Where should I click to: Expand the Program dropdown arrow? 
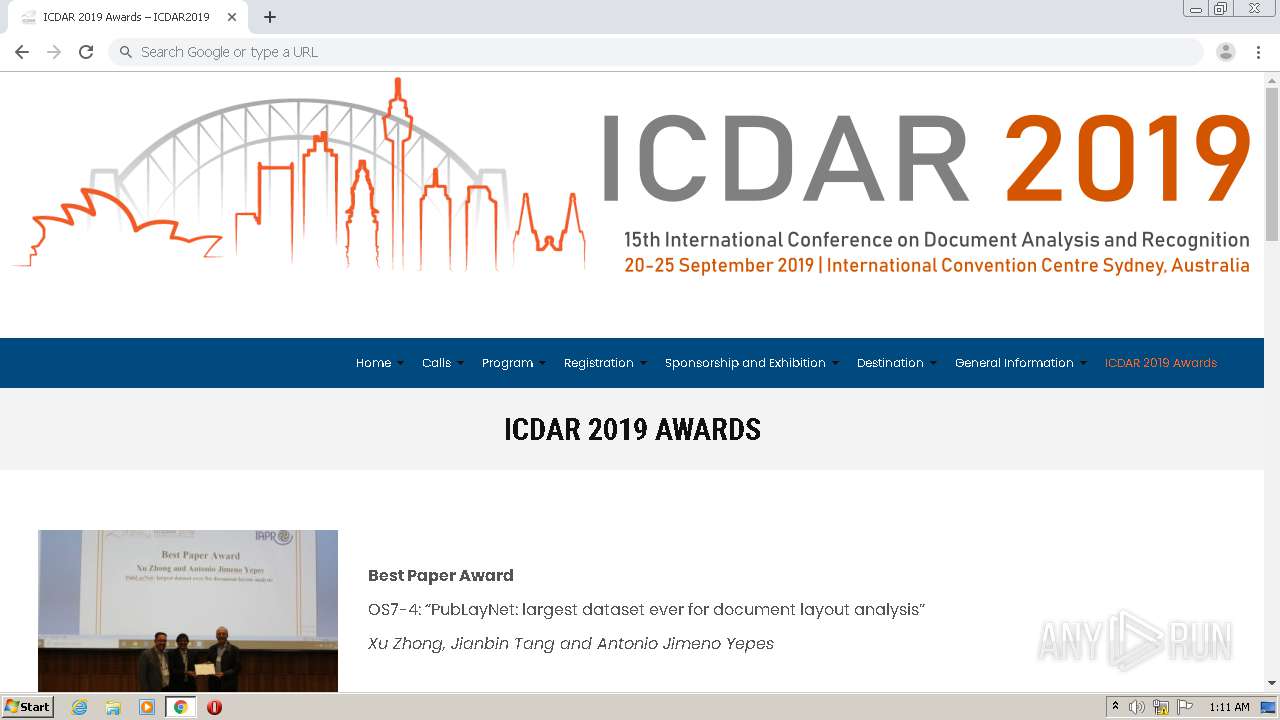pos(542,364)
